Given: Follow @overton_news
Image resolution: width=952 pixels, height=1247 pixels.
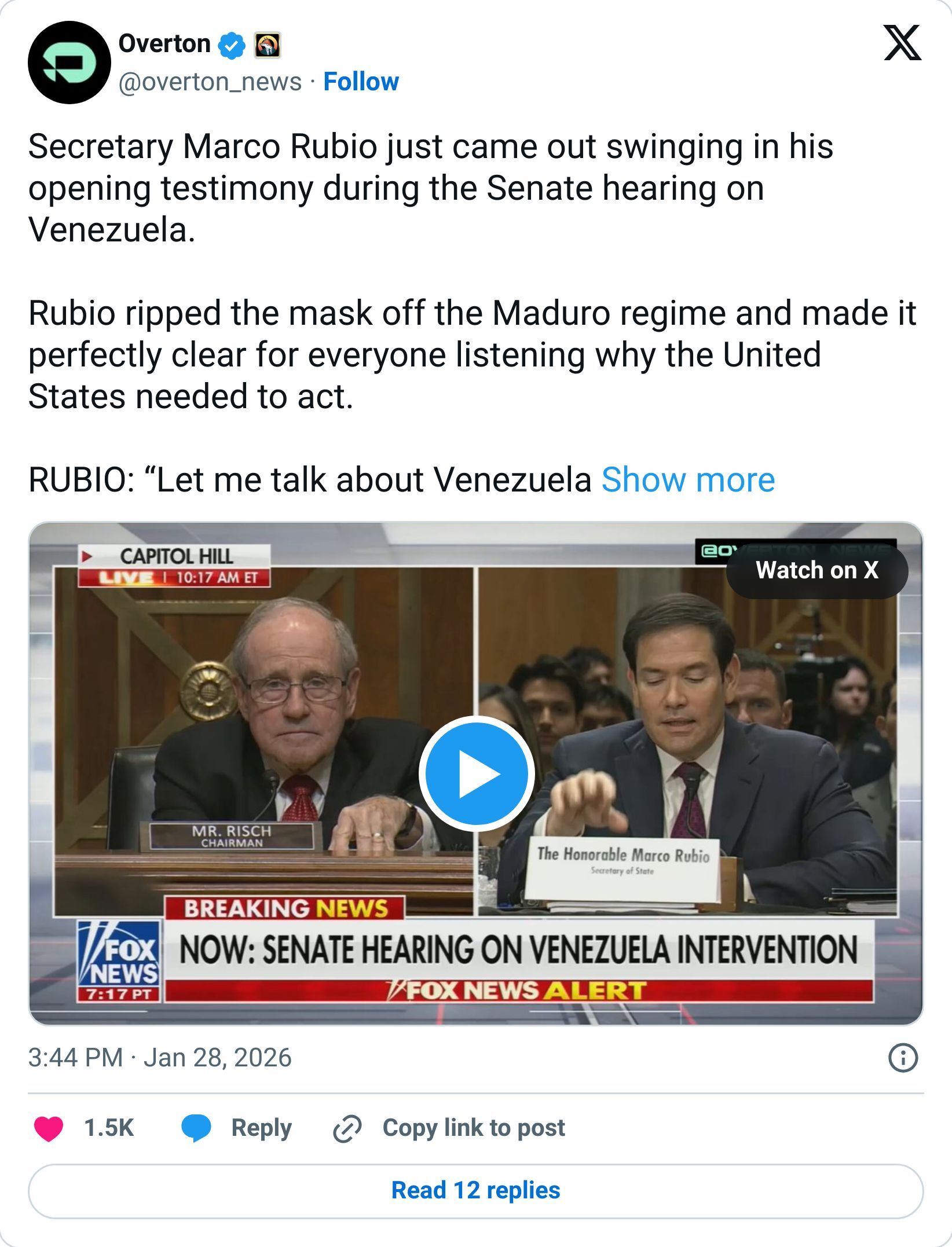Looking at the screenshot, I should click(x=360, y=83).
